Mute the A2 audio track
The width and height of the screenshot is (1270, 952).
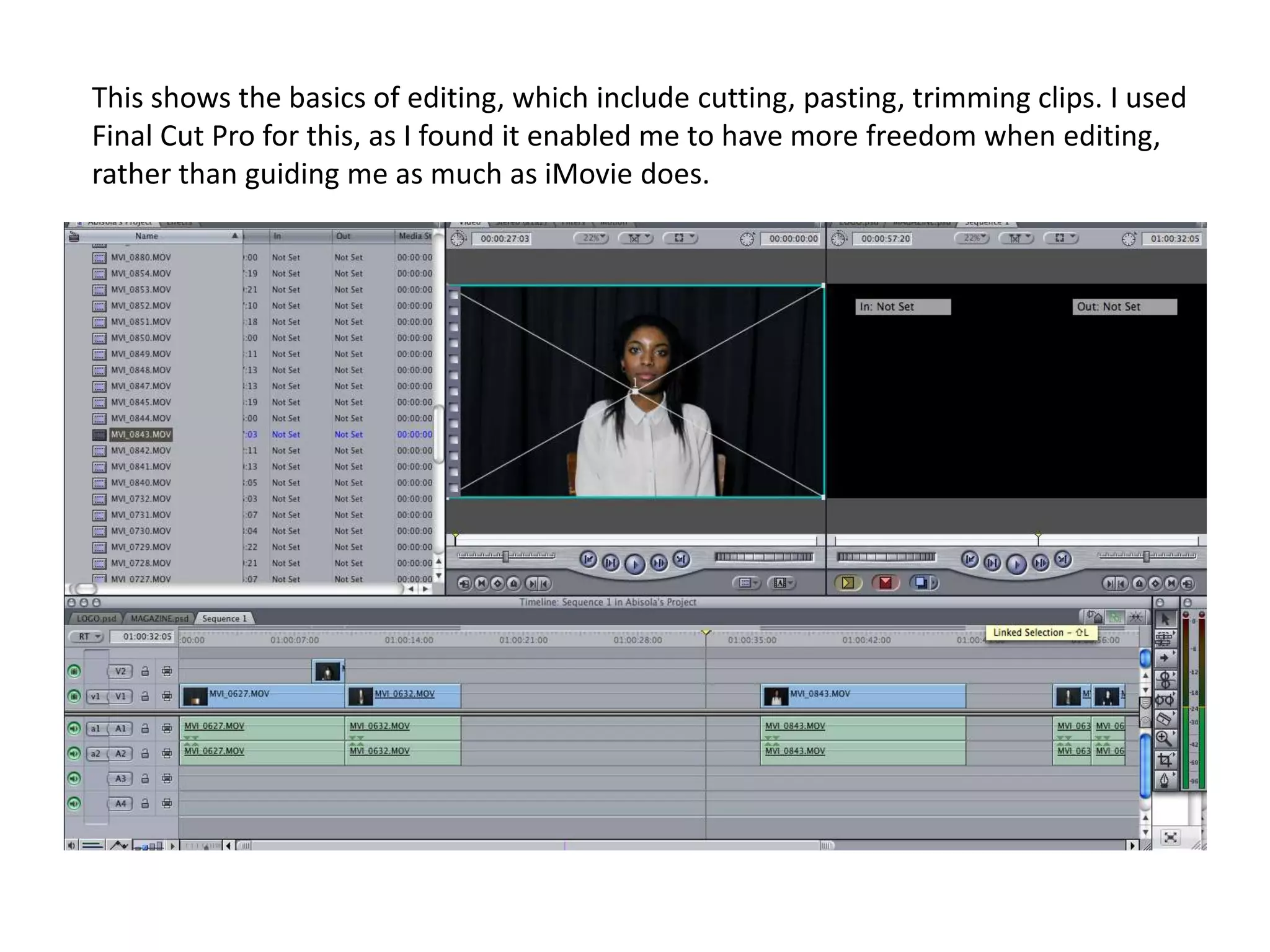point(74,754)
